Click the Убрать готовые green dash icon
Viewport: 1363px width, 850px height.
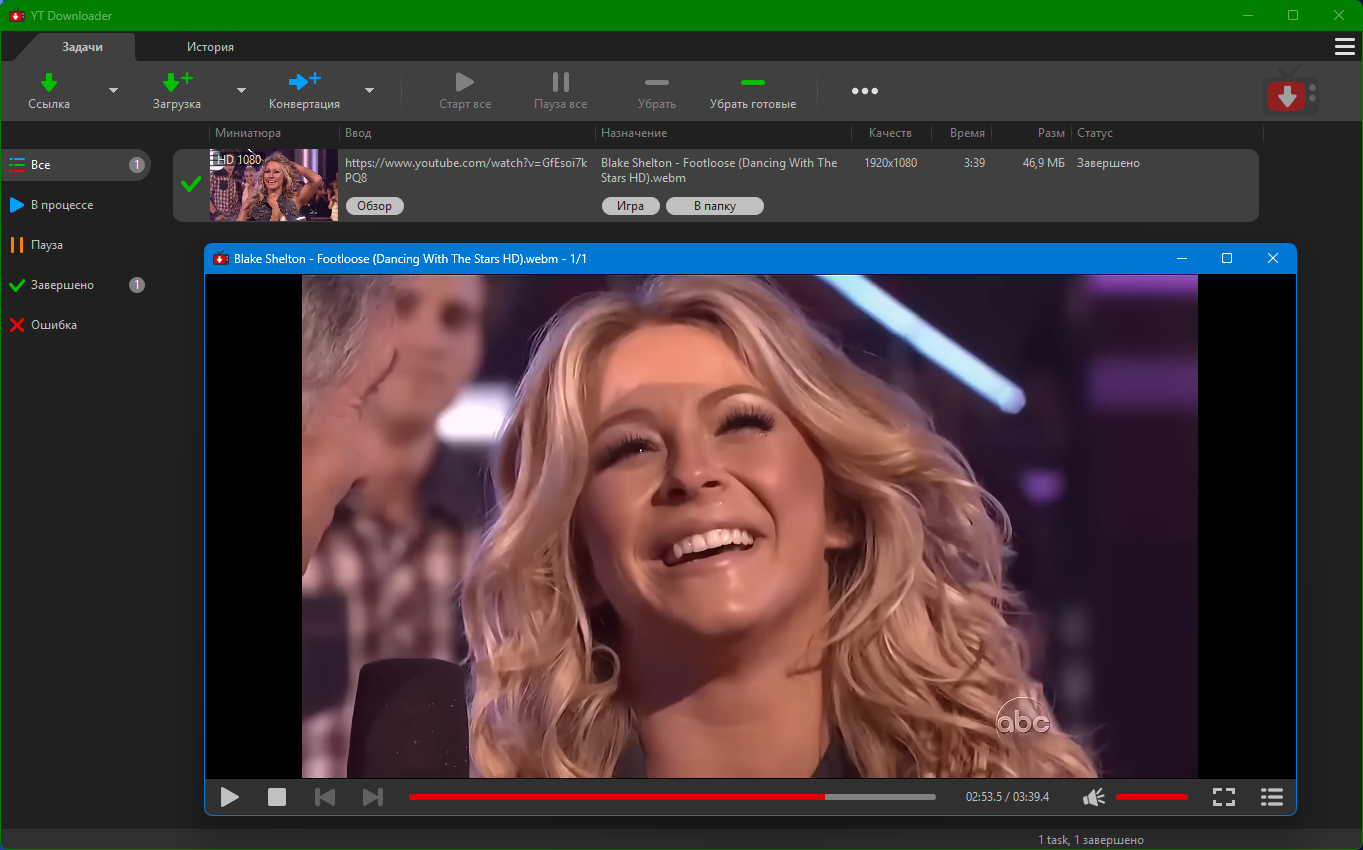[752, 83]
